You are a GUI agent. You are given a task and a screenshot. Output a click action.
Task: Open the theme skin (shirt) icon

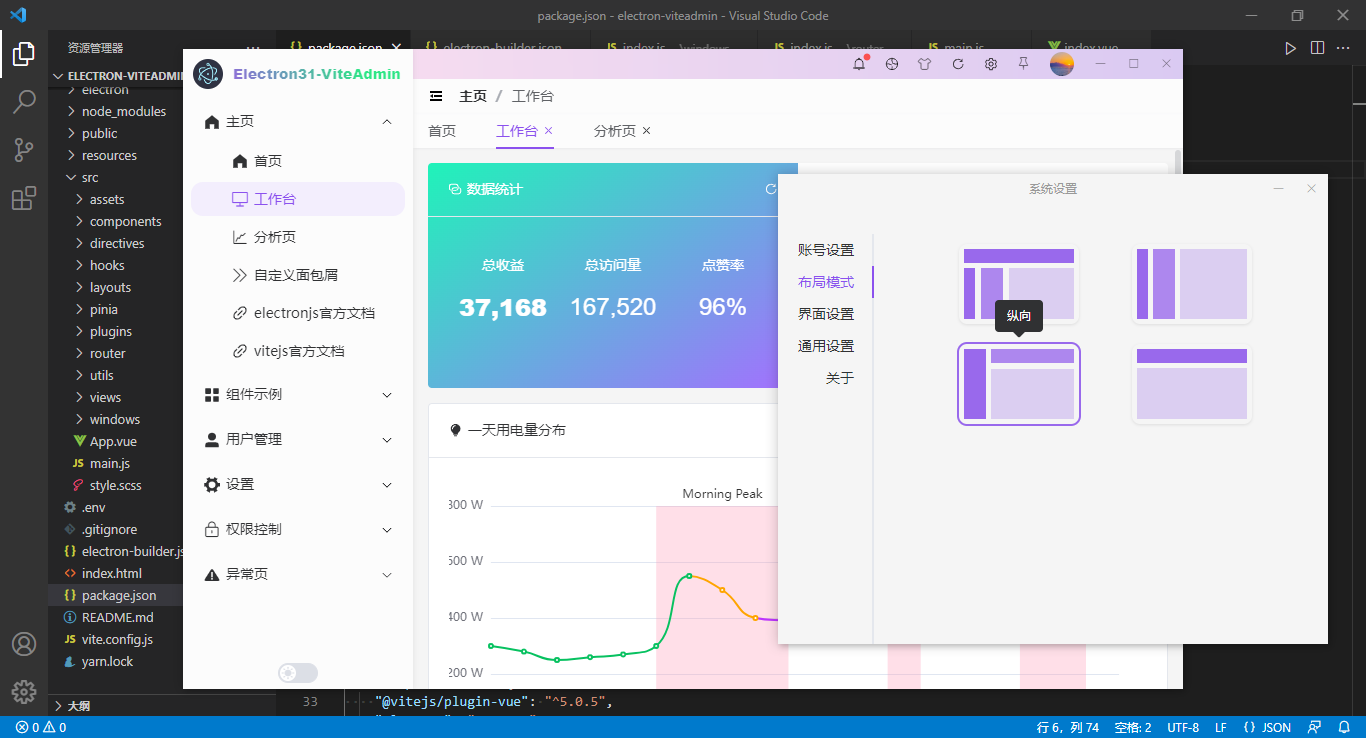(x=924, y=63)
